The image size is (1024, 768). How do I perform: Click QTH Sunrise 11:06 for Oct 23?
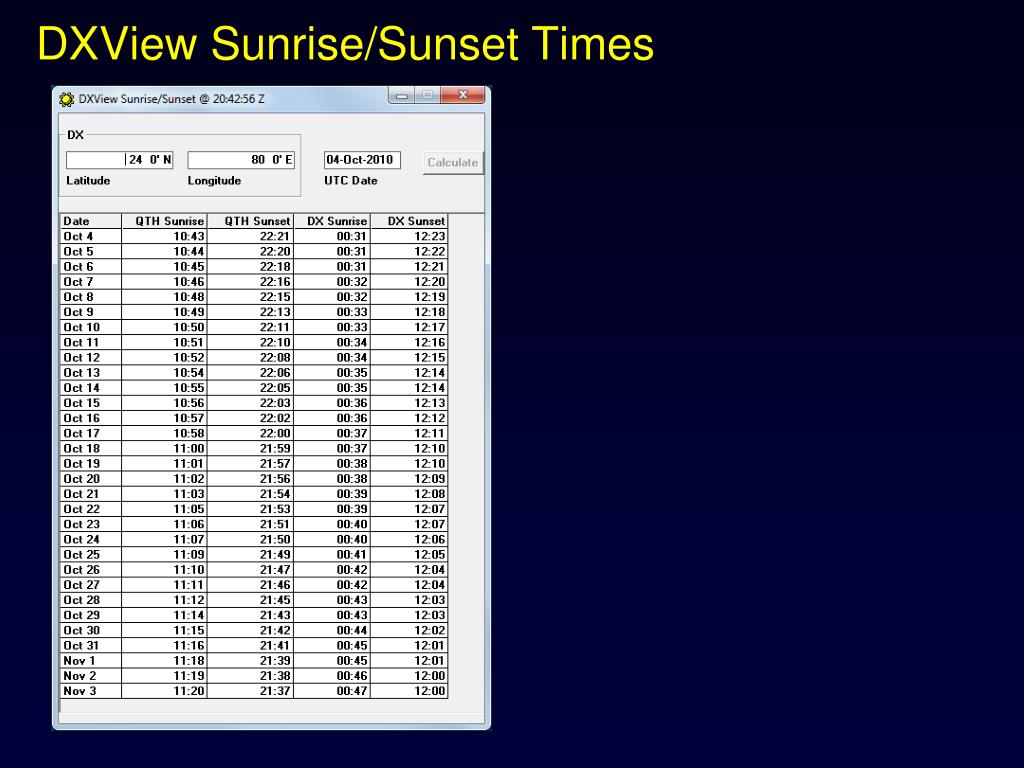click(x=165, y=524)
